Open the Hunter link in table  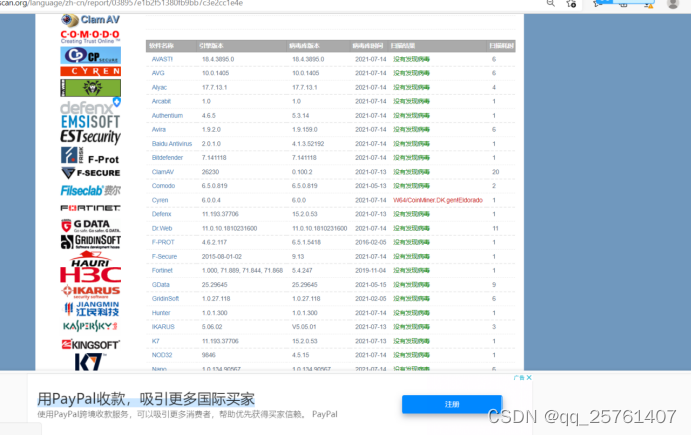tap(161, 313)
